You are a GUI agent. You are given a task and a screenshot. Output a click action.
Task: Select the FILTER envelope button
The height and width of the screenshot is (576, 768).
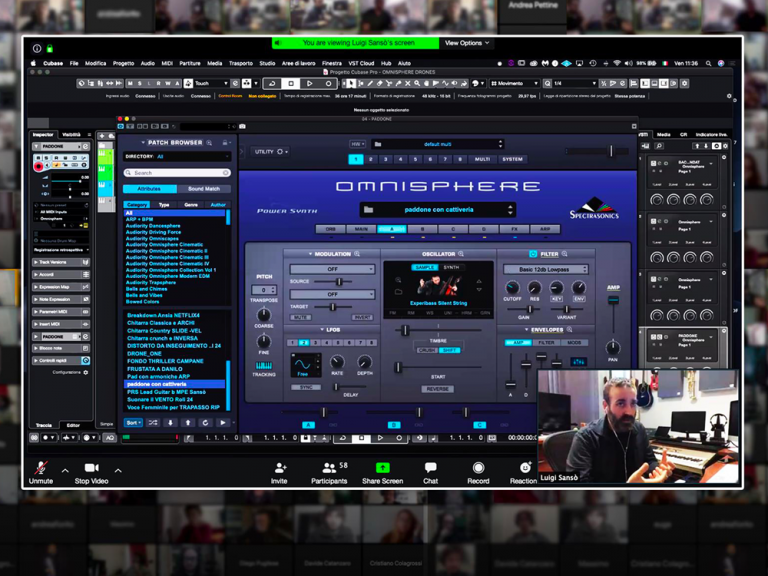click(x=546, y=343)
